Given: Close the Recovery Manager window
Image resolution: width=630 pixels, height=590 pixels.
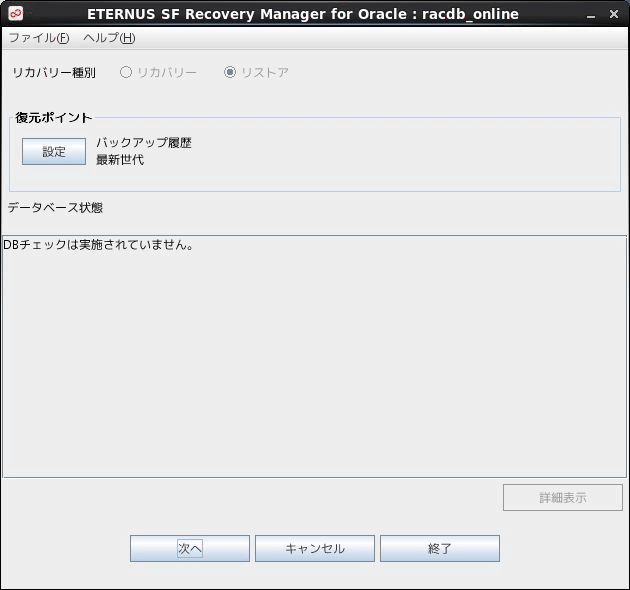Looking at the screenshot, I should 614,14.
